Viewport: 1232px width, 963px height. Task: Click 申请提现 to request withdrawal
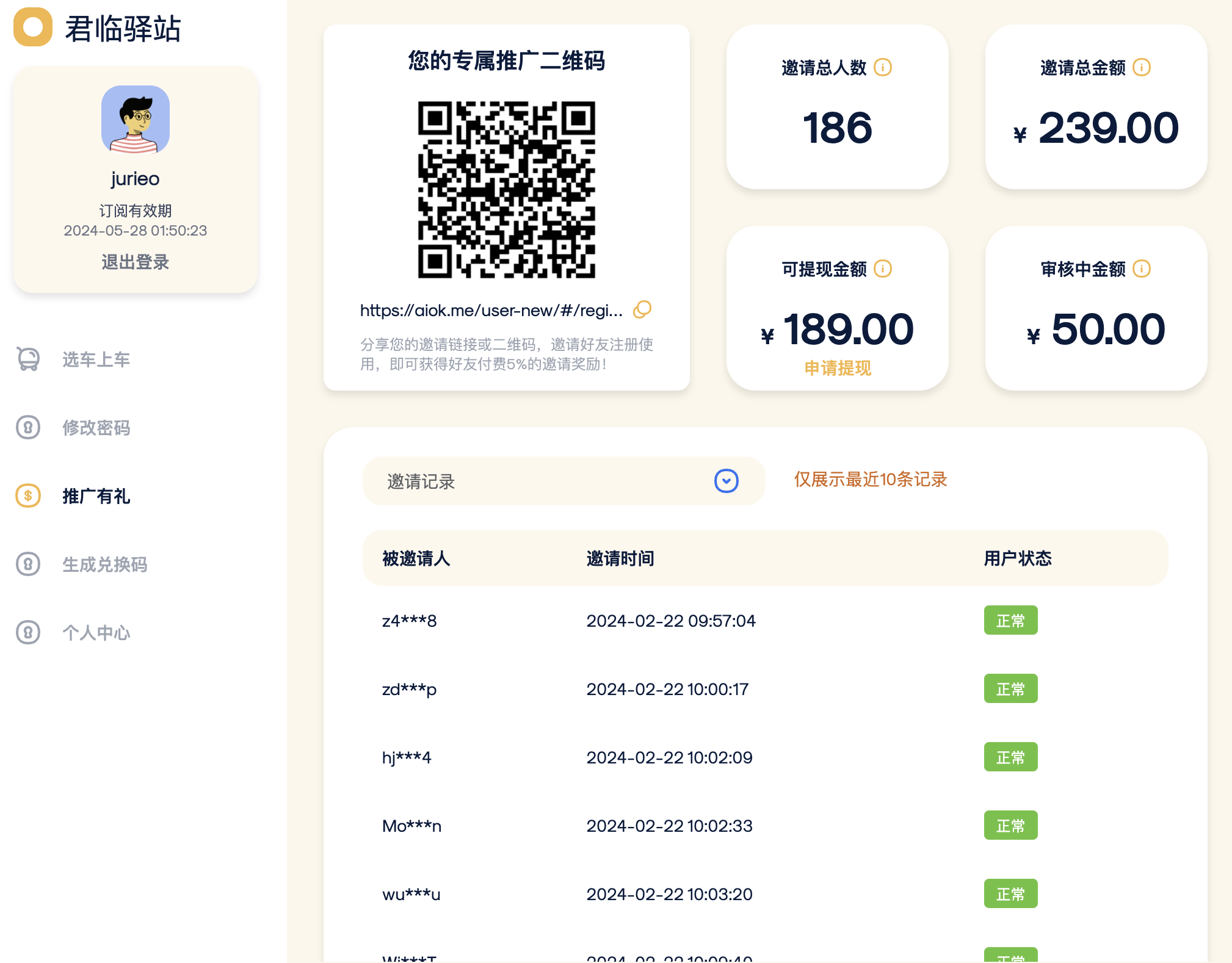[x=838, y=368]
